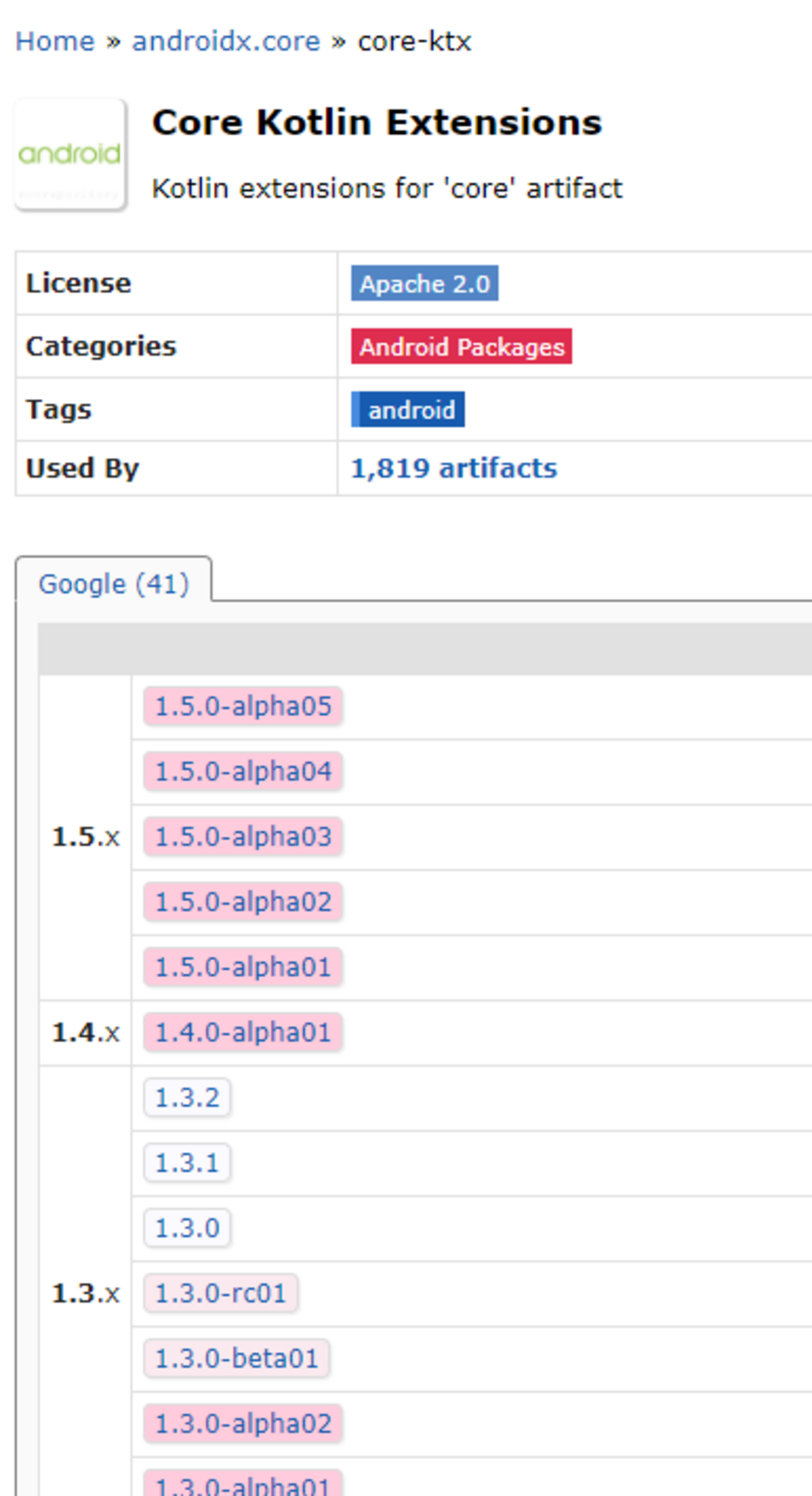The width and height of the screenshot is (812, 1496).
Task: Open version 1.3.0-rc01
Action: 220,1294
